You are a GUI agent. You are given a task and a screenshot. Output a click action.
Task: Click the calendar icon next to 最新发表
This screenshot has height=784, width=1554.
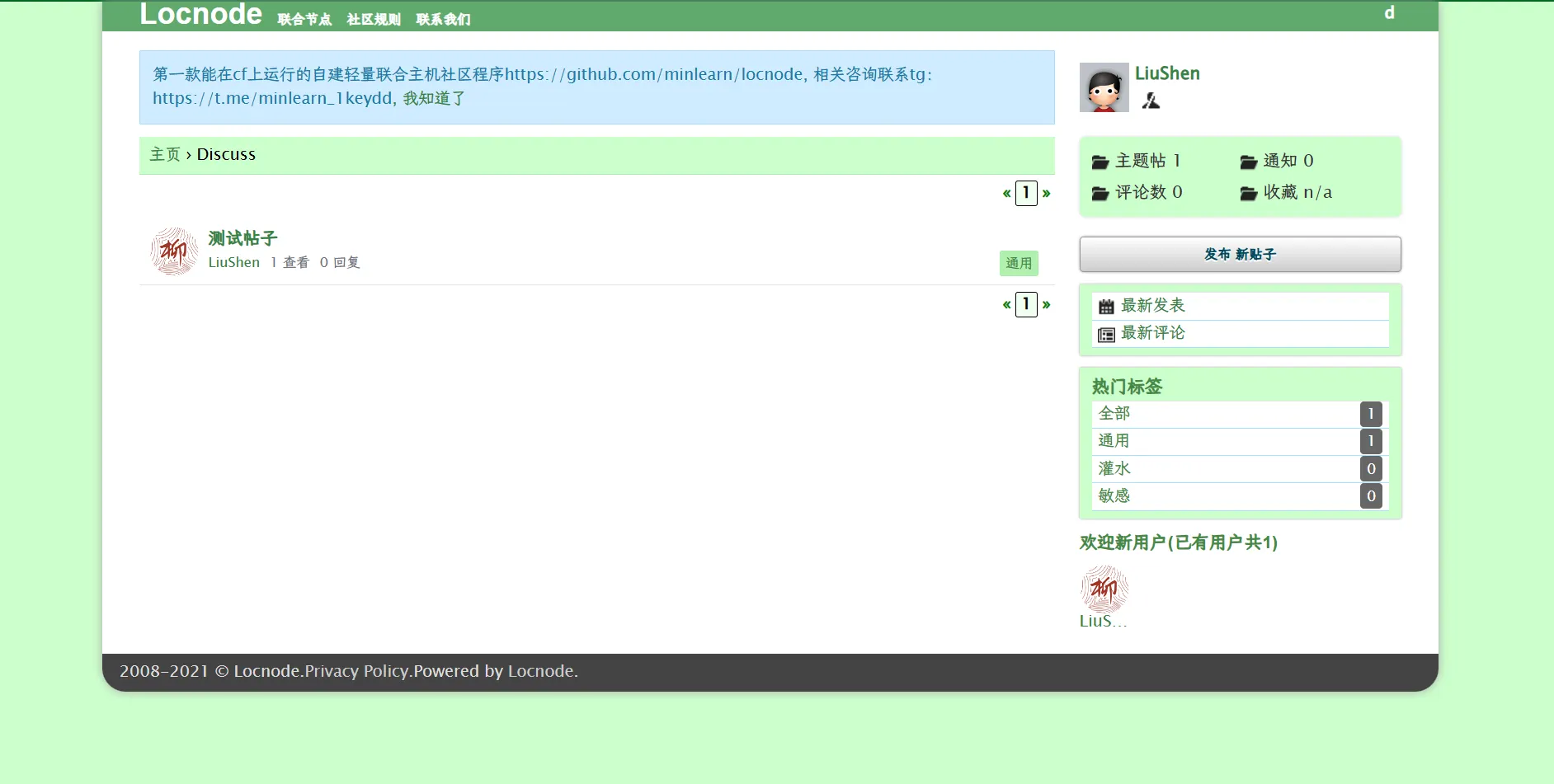click(x=1106, y=307)
